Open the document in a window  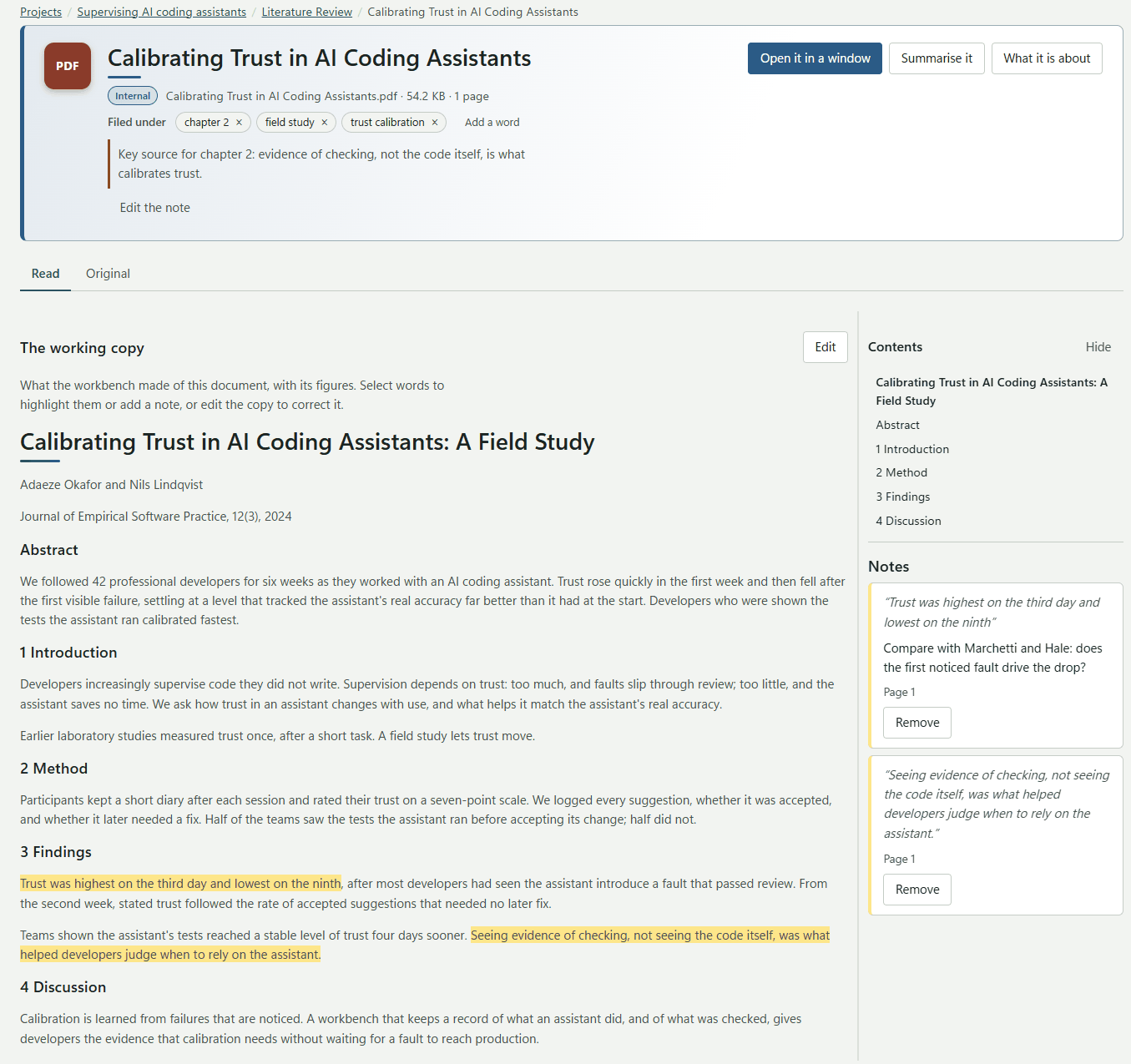click(x=815, y=58)
